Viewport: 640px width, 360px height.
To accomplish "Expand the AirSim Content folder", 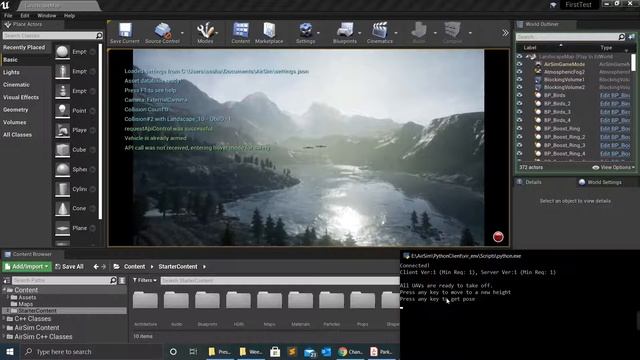I will click(4, 327).
